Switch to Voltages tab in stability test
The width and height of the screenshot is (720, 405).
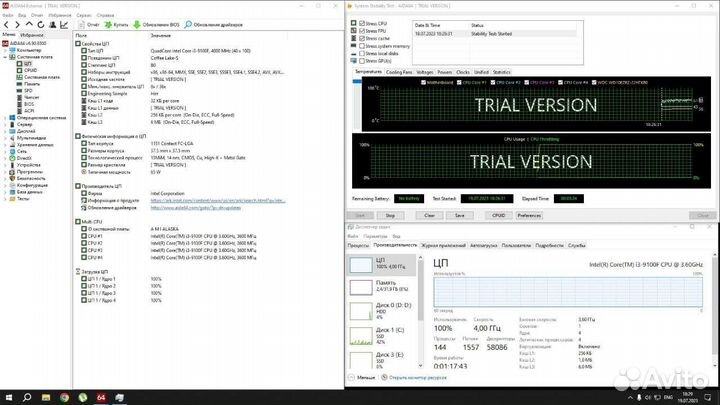click(425, 72)
